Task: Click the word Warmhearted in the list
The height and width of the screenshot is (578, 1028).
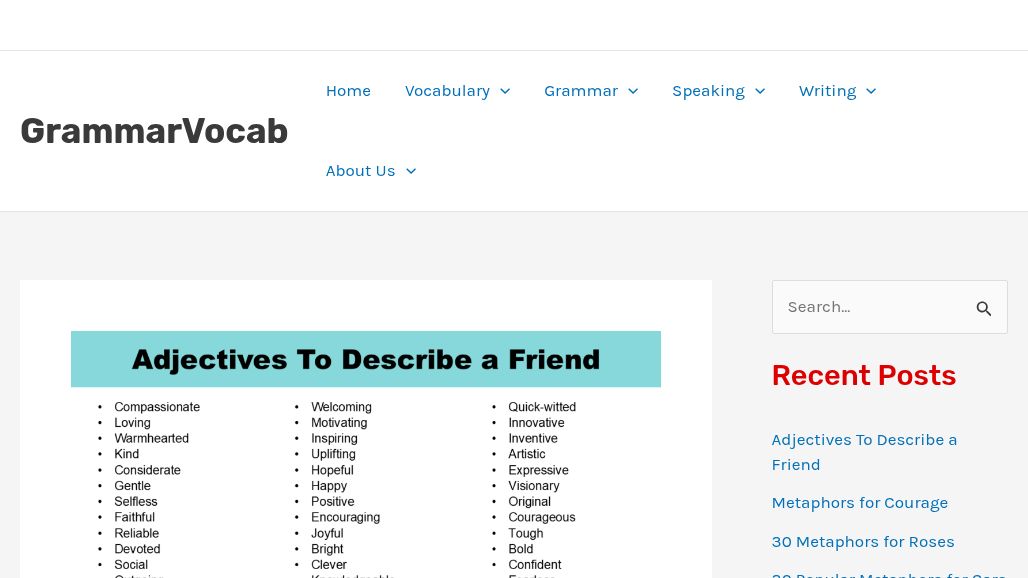Action: click(151, 438)
